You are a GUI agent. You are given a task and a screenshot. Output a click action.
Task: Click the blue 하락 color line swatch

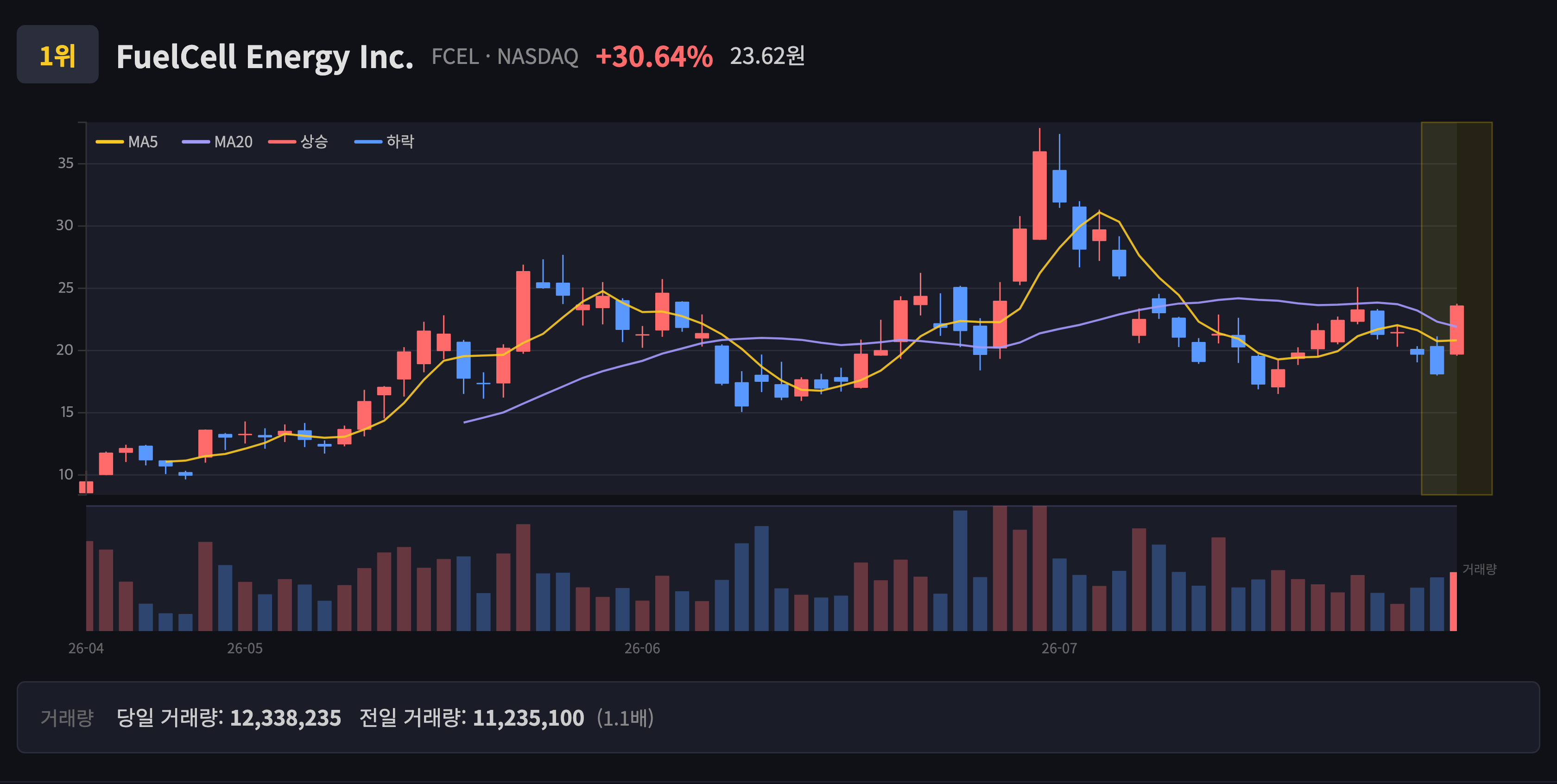(368, 142)
